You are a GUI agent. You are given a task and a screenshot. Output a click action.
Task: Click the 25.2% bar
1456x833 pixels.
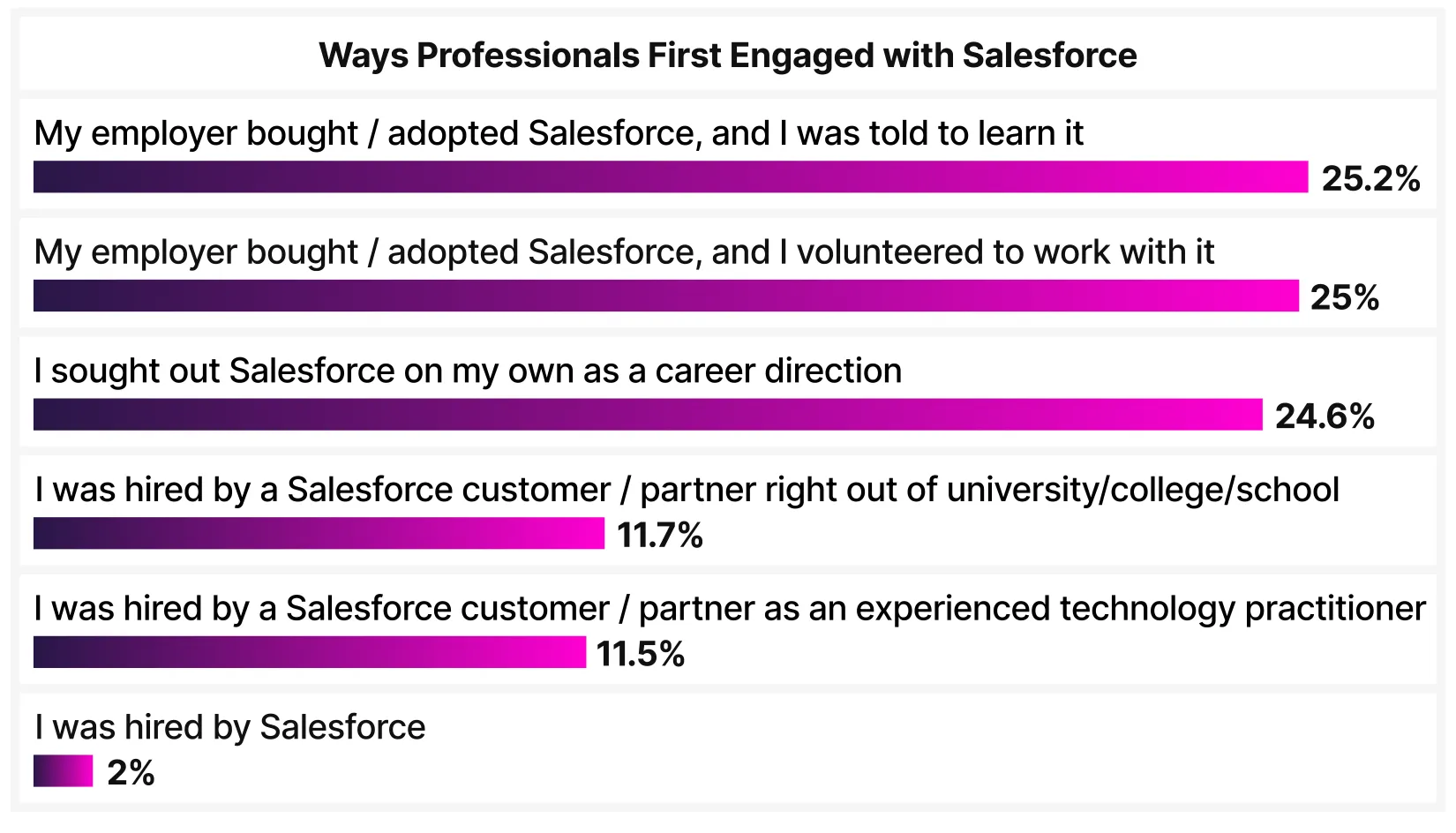click(670, 176)
